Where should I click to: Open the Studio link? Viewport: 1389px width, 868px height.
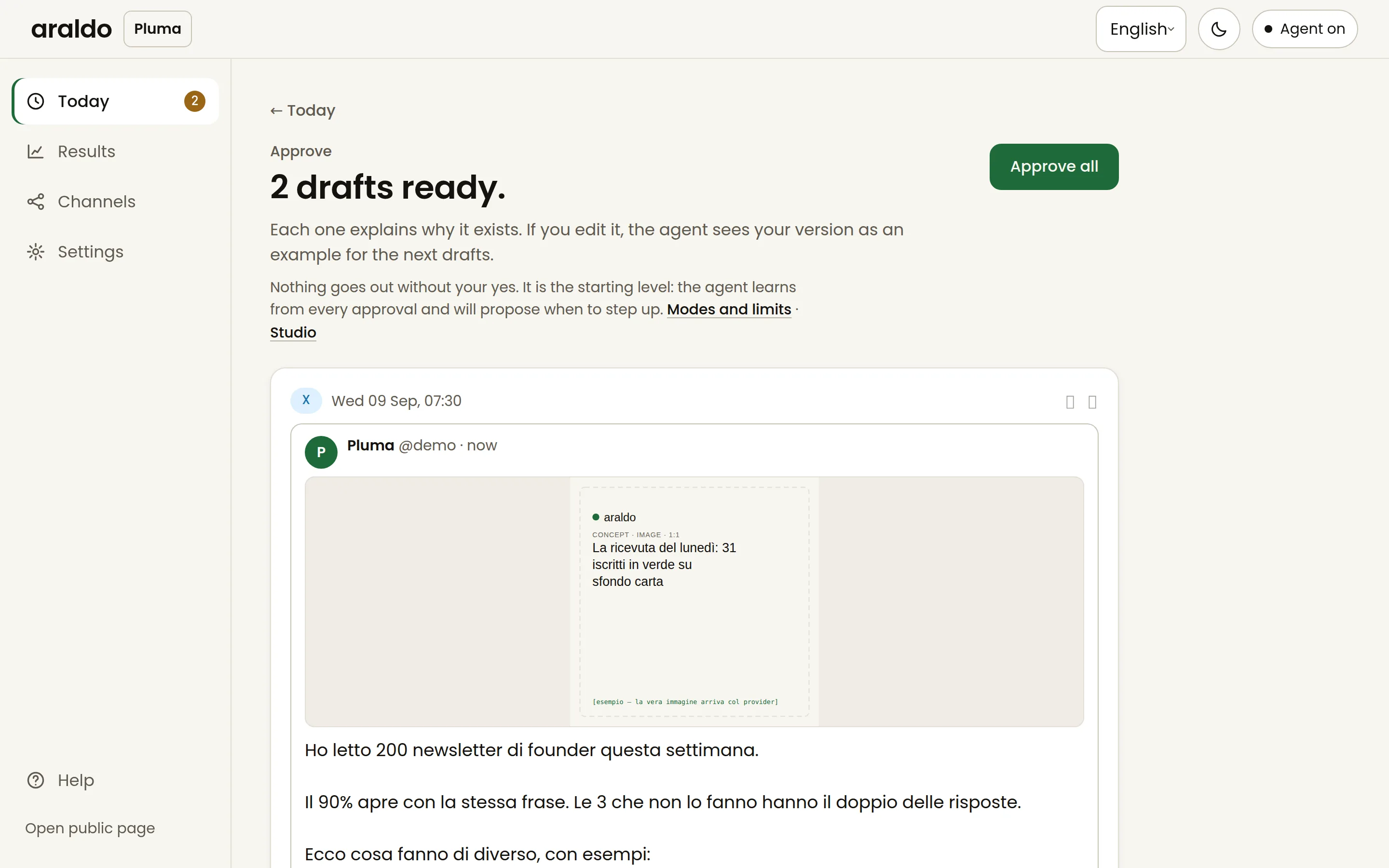point(293,332)
